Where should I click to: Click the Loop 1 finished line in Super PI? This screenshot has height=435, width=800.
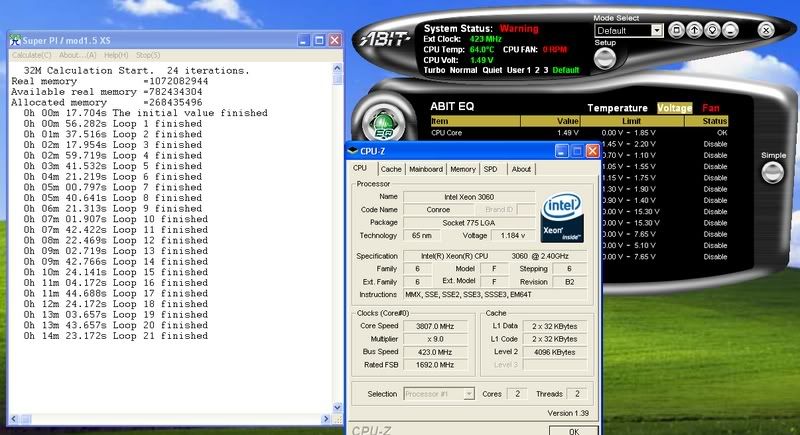tap(112, 123)
